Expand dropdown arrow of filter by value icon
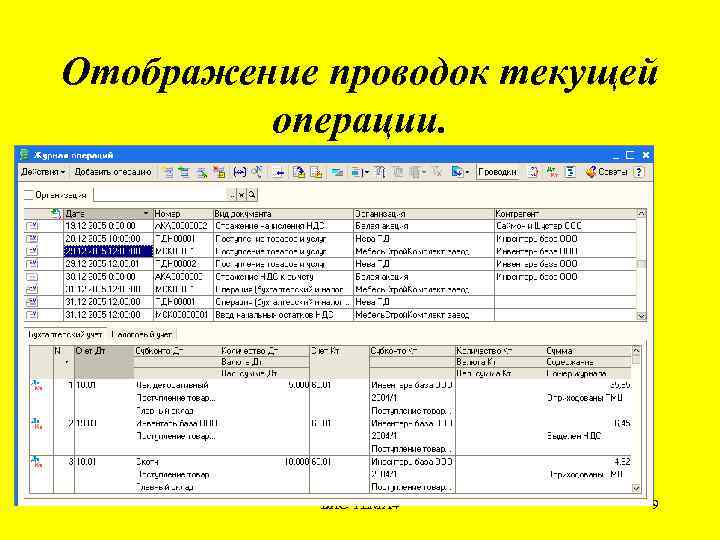Viewport: 720px width, 540px height. (x=366, y=173)
